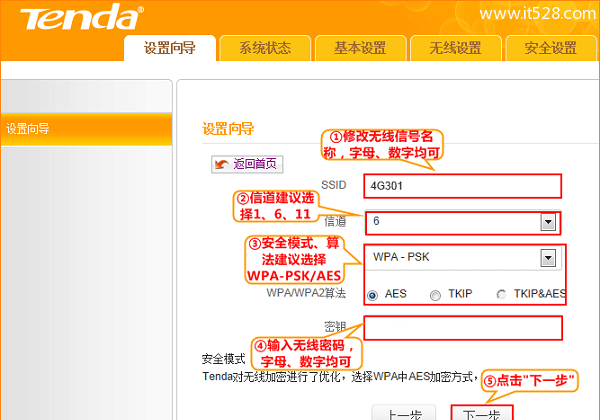Select the TKIP&AES radio button
Image resolution: width=600 pixels, height=420 pixels.
pos(501,294)
